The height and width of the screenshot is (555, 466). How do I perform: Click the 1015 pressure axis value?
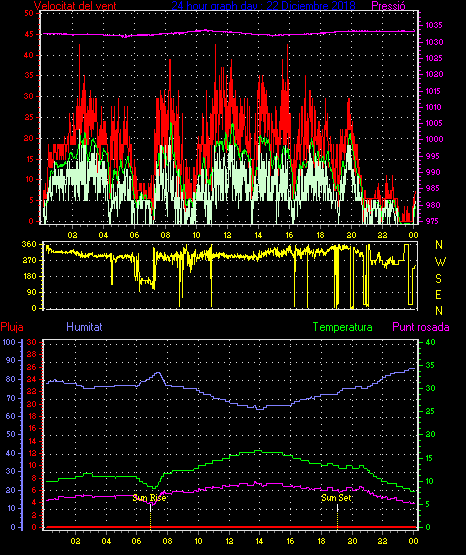point(433,91)
